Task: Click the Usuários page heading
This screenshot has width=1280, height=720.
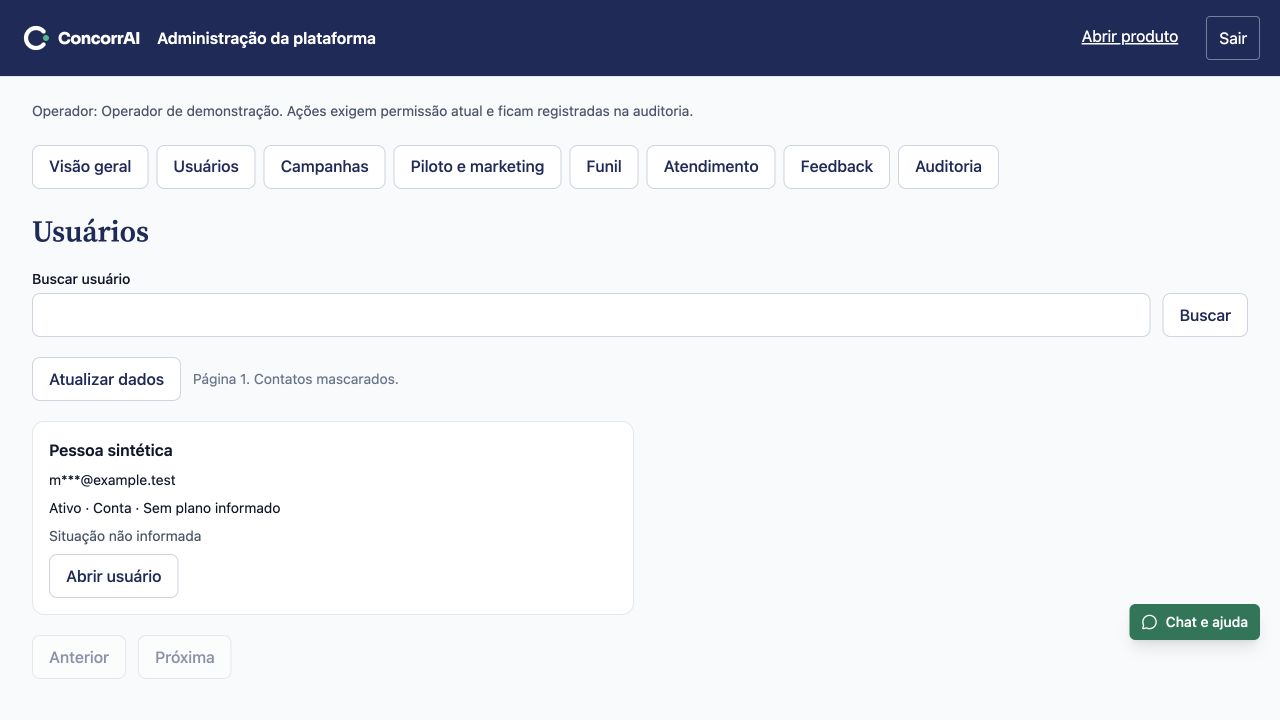Action: [x=91, y=232]
